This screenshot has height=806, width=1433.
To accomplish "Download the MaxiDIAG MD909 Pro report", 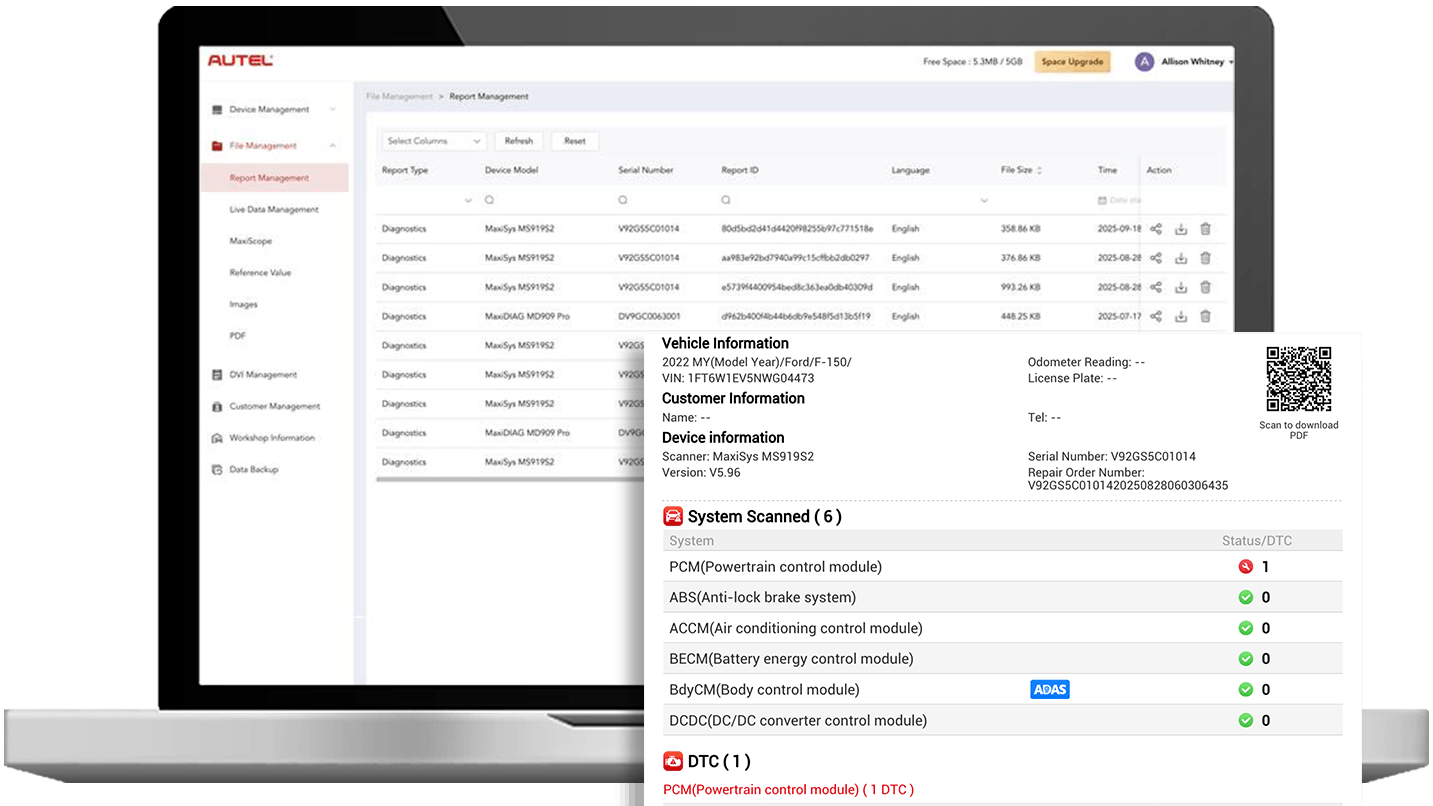I will [1181, 316].
